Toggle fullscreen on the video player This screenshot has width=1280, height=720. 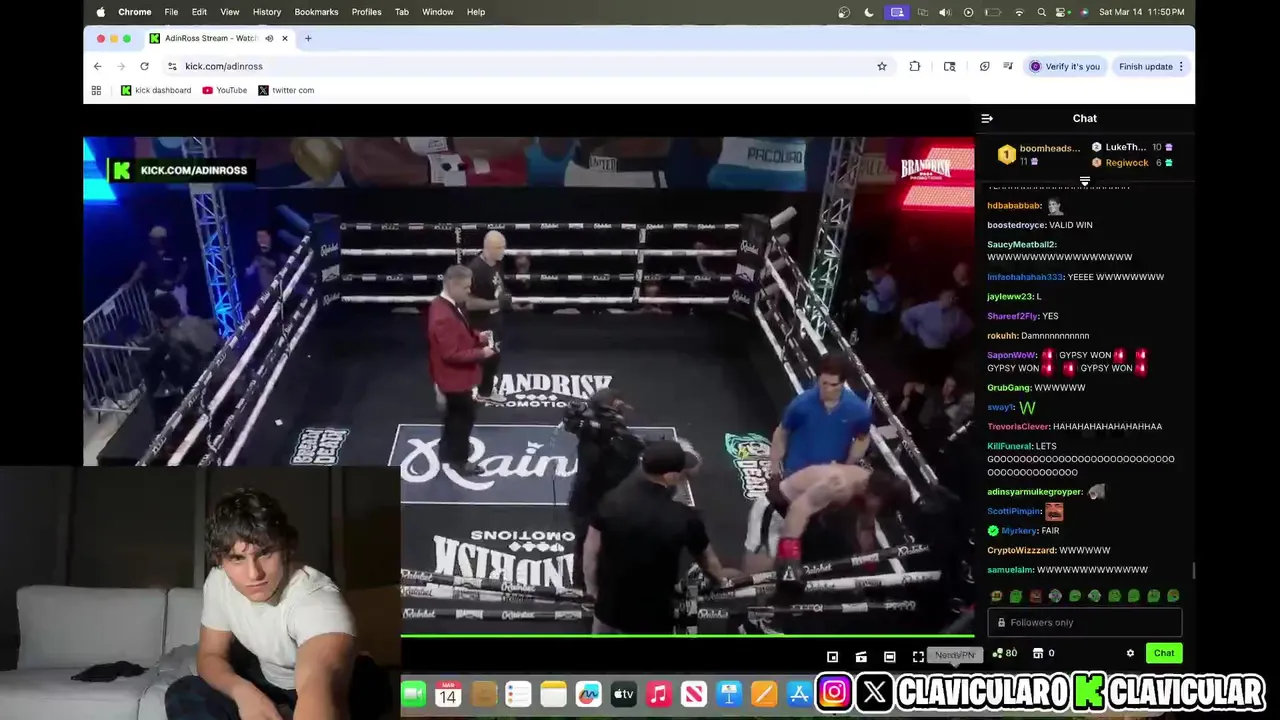click(x=918, y=656)
